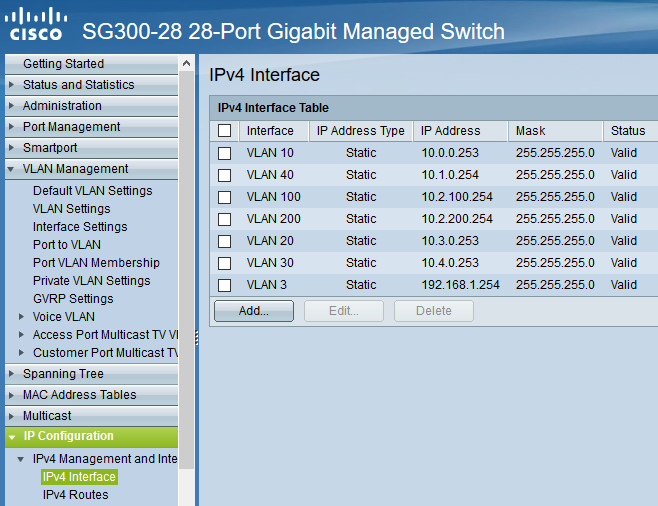
Task: Sort by Interface column header
Action: (x=274, y=131)
